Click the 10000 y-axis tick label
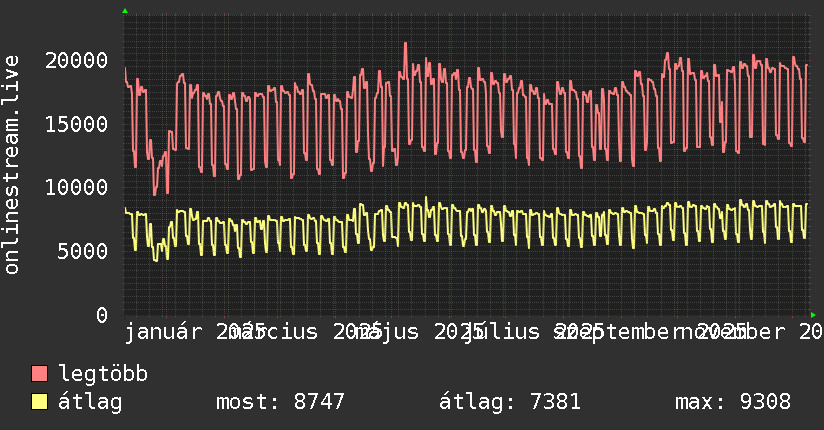This screenshot has height=430, width=824. (76, 188)
